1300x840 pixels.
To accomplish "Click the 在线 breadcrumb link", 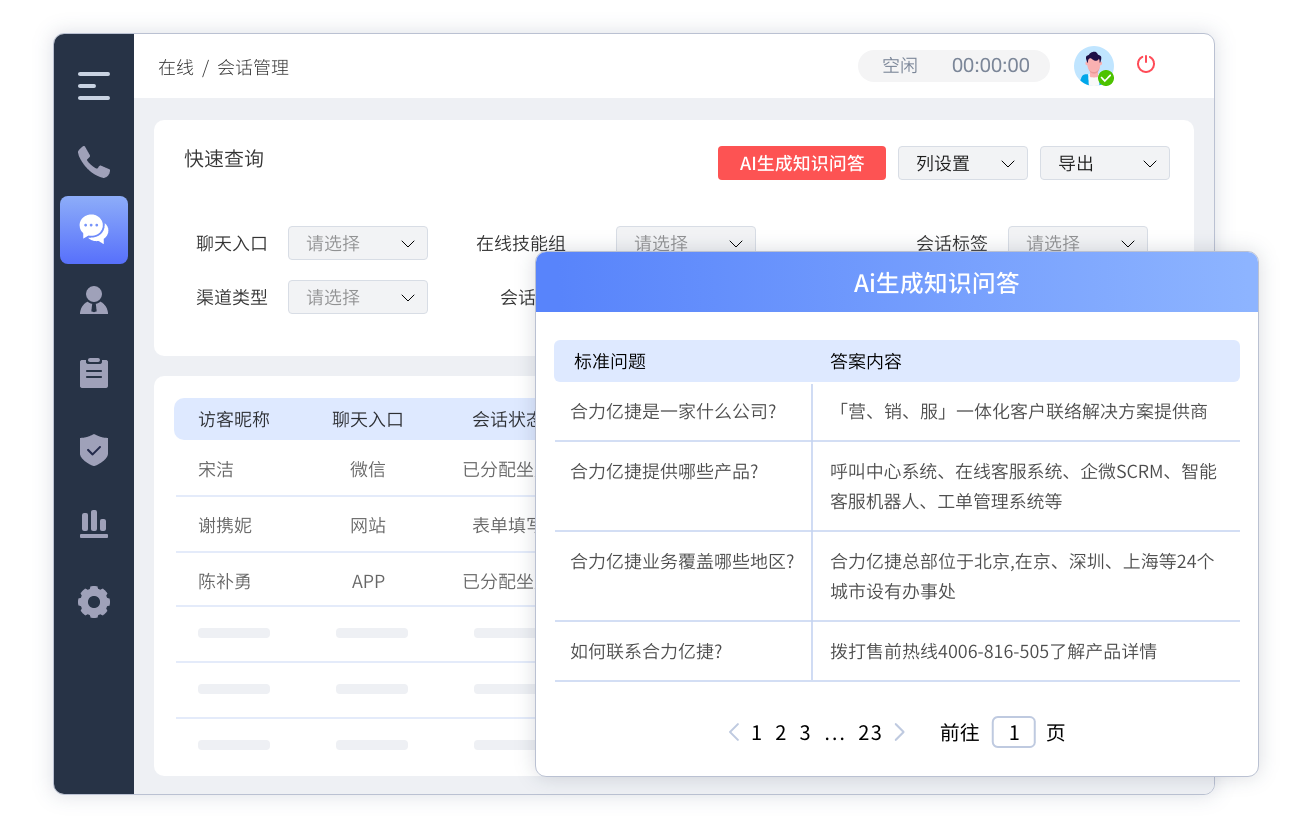I will point(176,68).
